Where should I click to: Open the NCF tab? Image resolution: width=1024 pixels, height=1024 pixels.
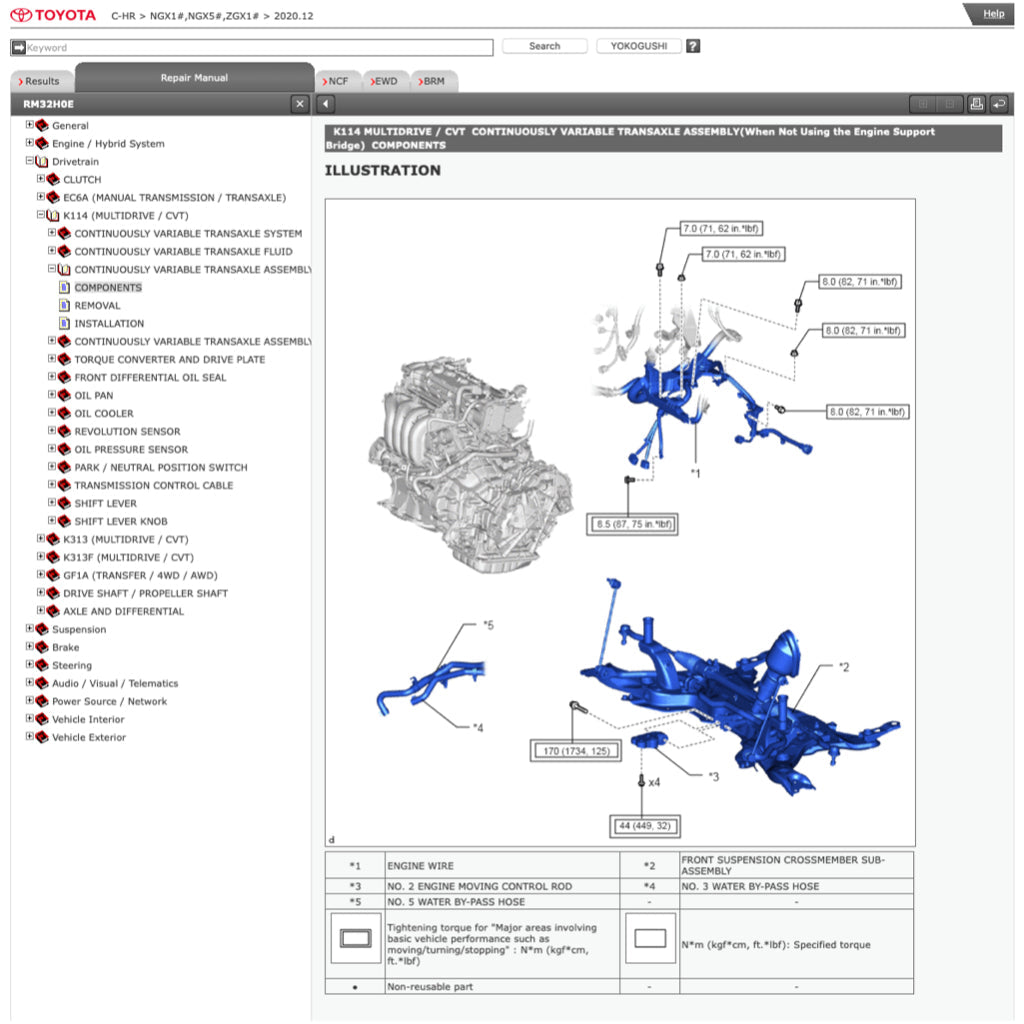337,81
